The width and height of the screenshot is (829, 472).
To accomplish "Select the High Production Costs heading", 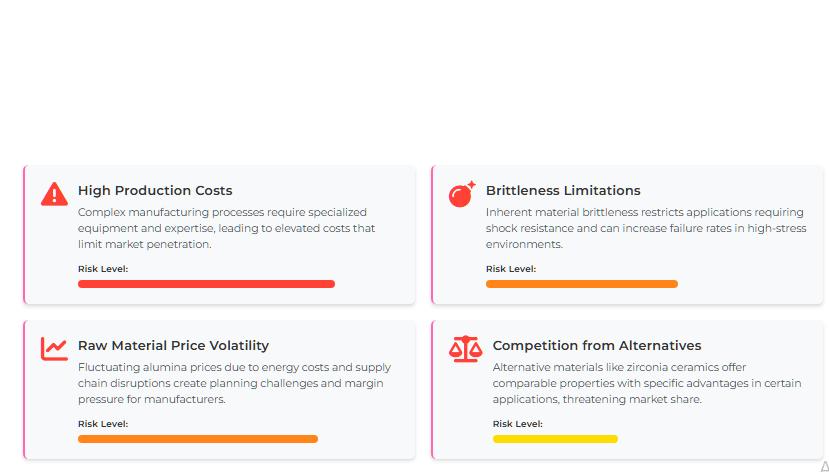I will tap(155, 191).
